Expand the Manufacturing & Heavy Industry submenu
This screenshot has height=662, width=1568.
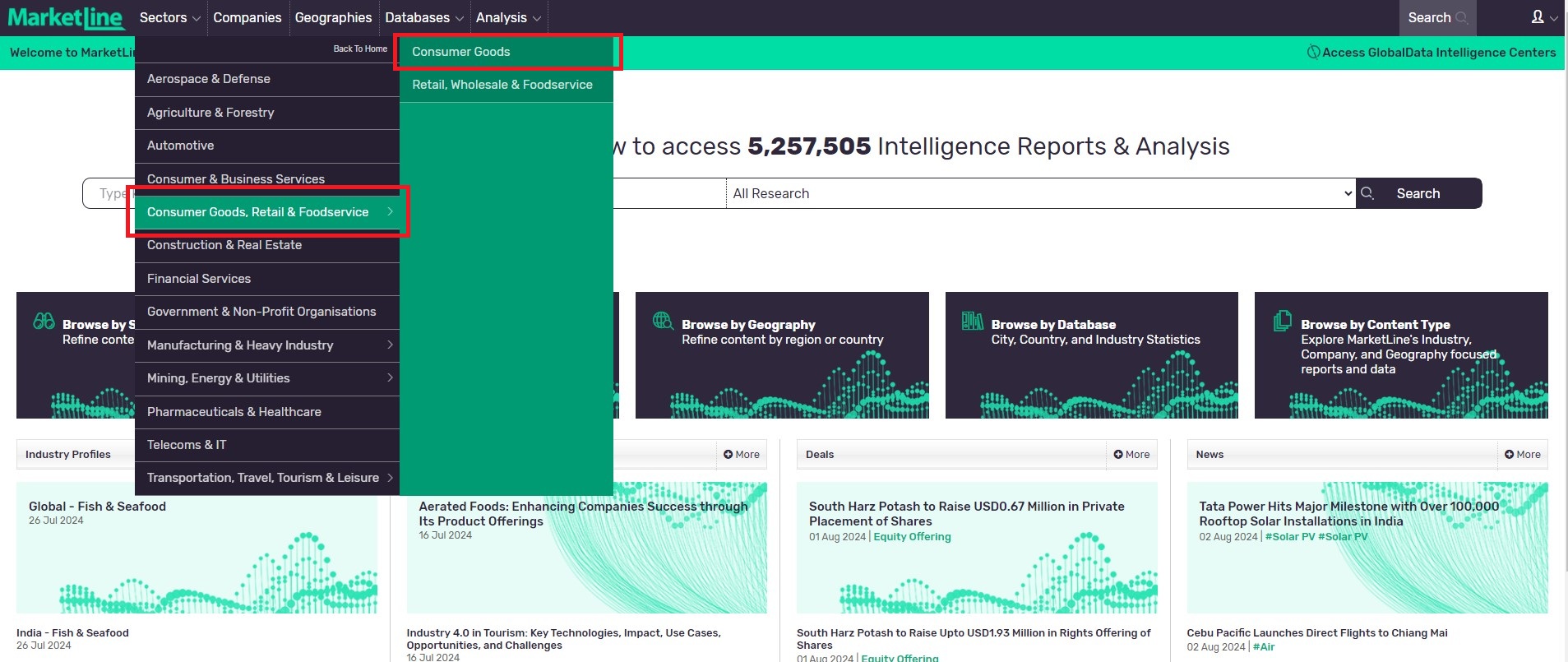click(390, 345)
